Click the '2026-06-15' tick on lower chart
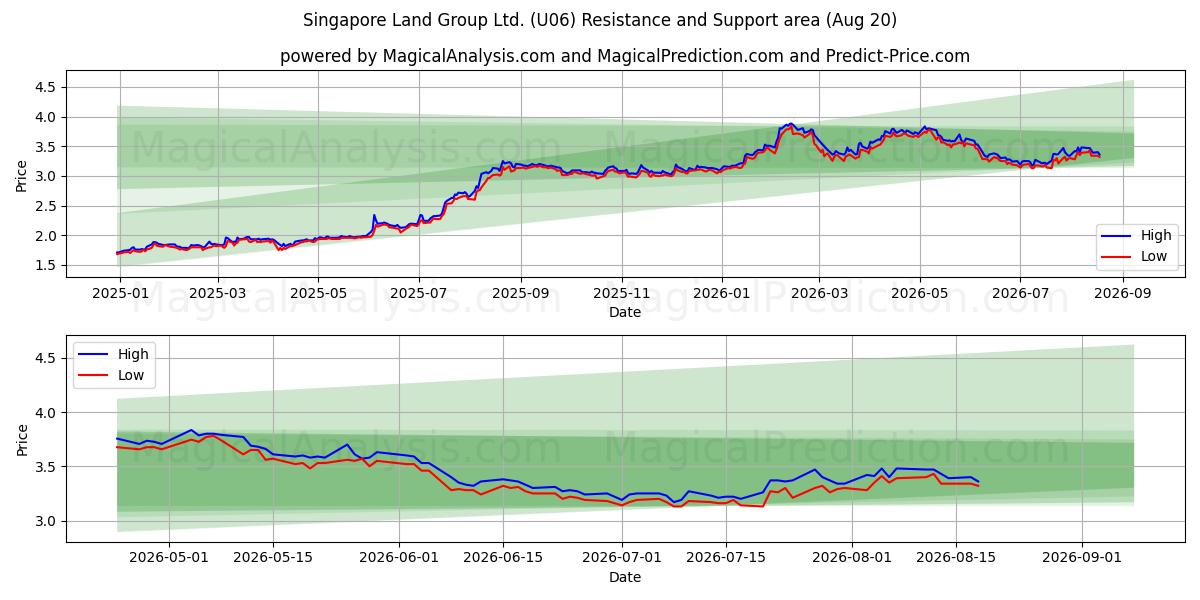This screenshot has height=600, width=1200. (x=504, y=558)
